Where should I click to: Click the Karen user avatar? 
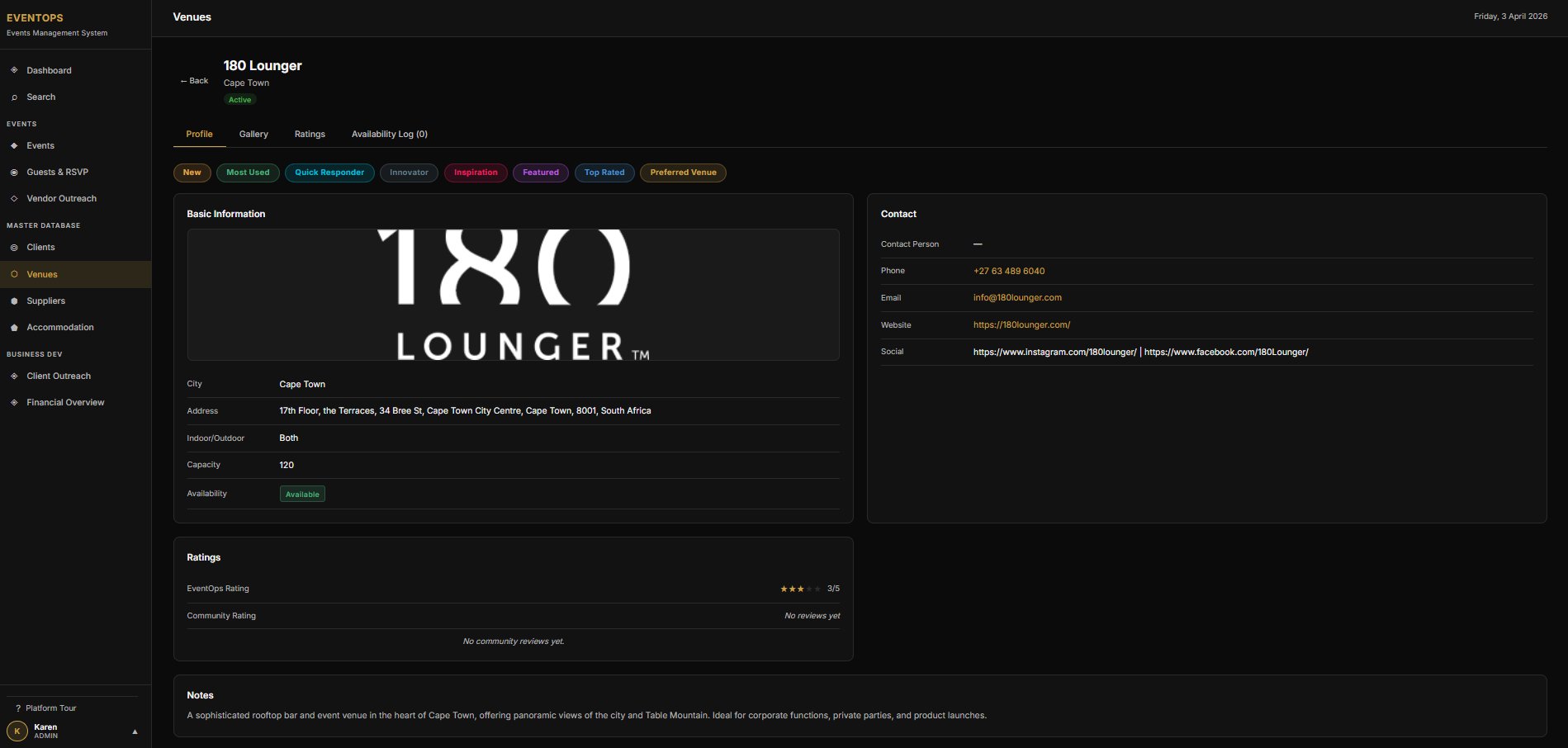pos(17,731)
